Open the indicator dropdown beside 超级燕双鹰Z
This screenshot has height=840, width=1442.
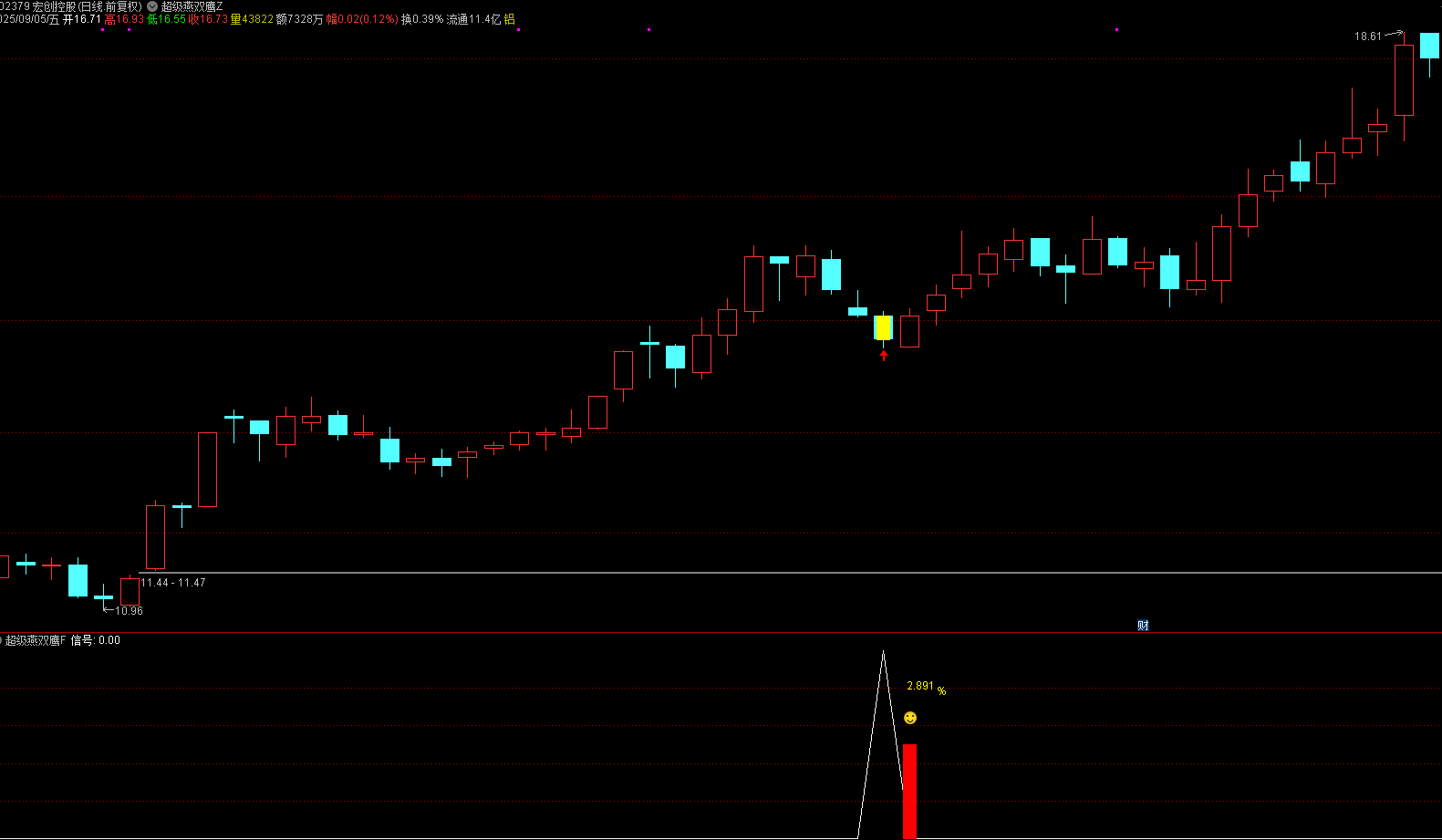pyautogui.click(x=152, y=6)
